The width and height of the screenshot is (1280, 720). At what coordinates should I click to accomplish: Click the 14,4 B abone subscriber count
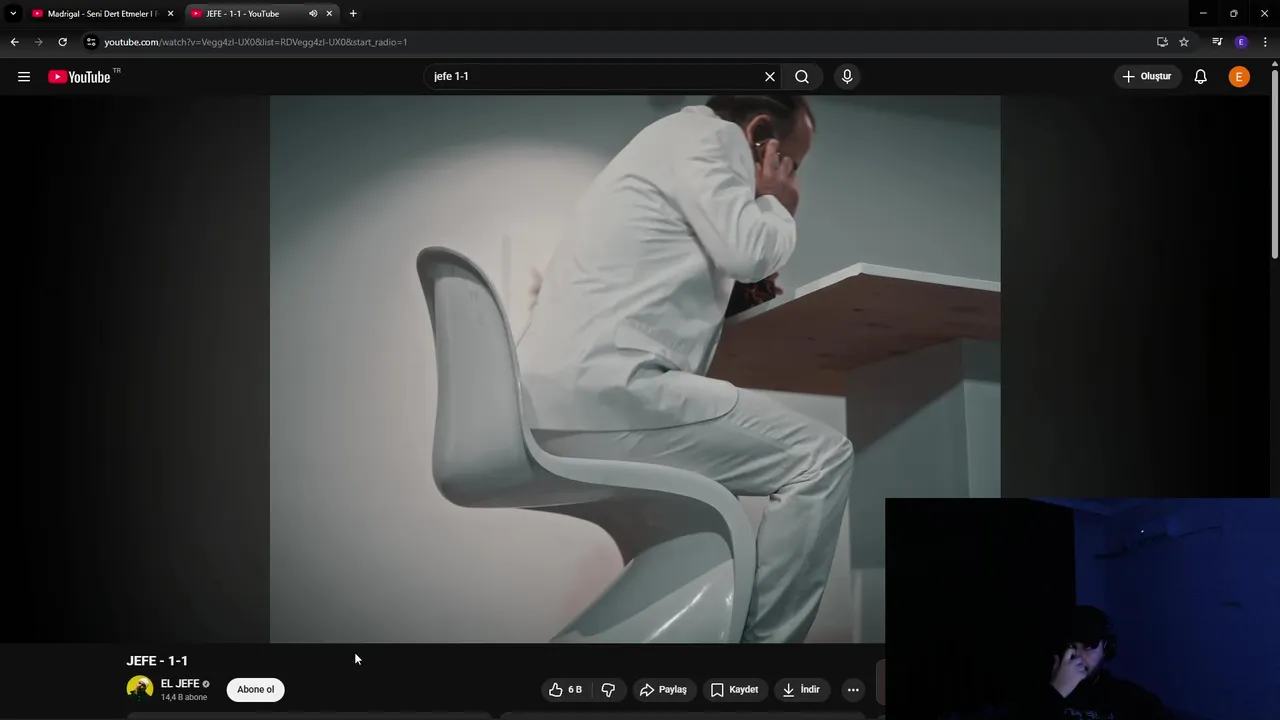click(184, 697)
